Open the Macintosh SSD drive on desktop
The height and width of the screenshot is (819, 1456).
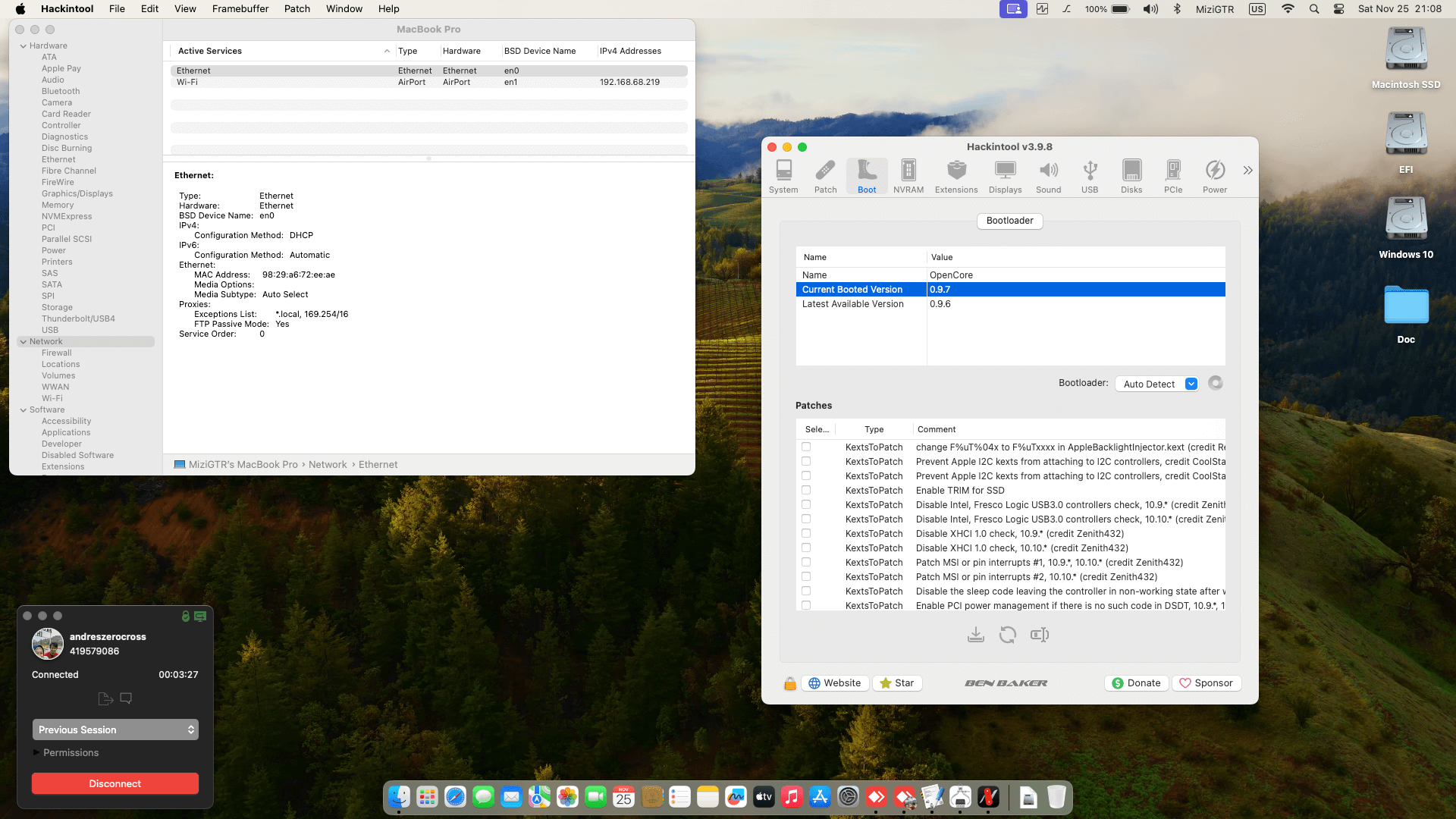[x=1406, y=58]
